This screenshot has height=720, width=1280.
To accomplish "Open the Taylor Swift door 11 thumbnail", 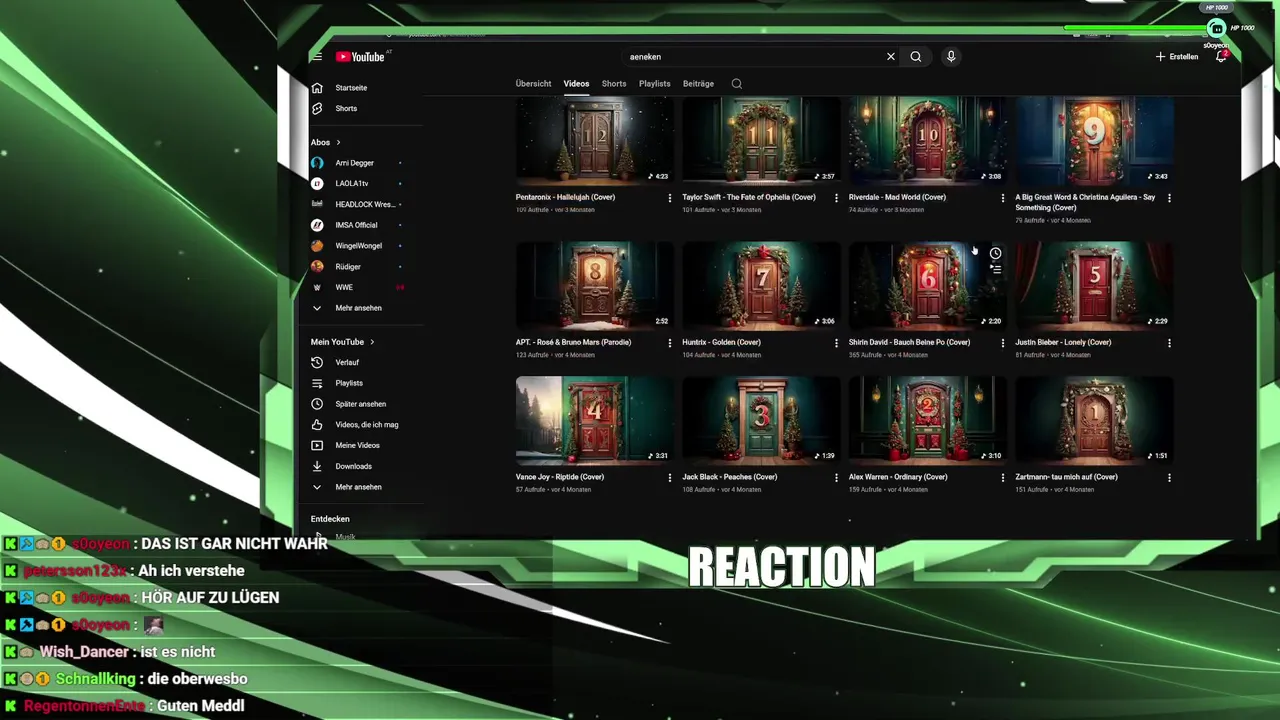I will tap(761, 141).
